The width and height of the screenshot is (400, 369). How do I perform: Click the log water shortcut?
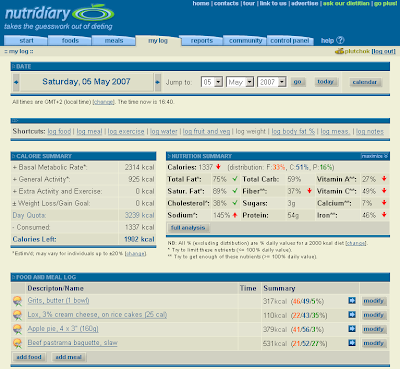coord(164,131)
